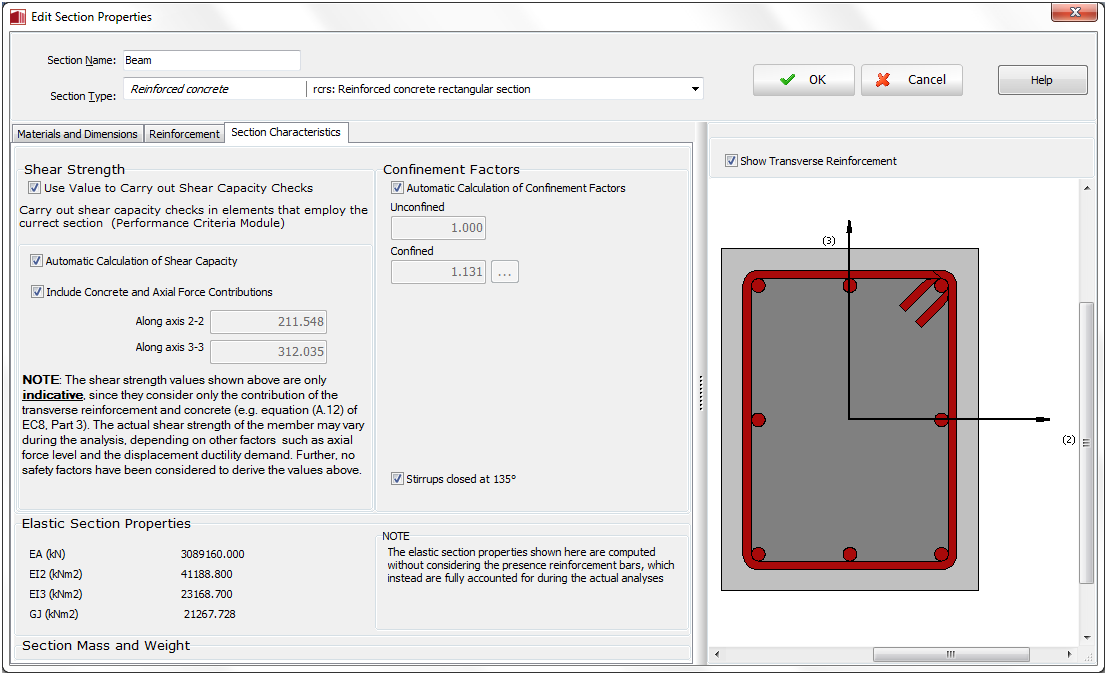This screenshot has height=675, width=1108.
Task: Uncheck Automatic Calculation of Shear Capacity
Action: [37, 261]
